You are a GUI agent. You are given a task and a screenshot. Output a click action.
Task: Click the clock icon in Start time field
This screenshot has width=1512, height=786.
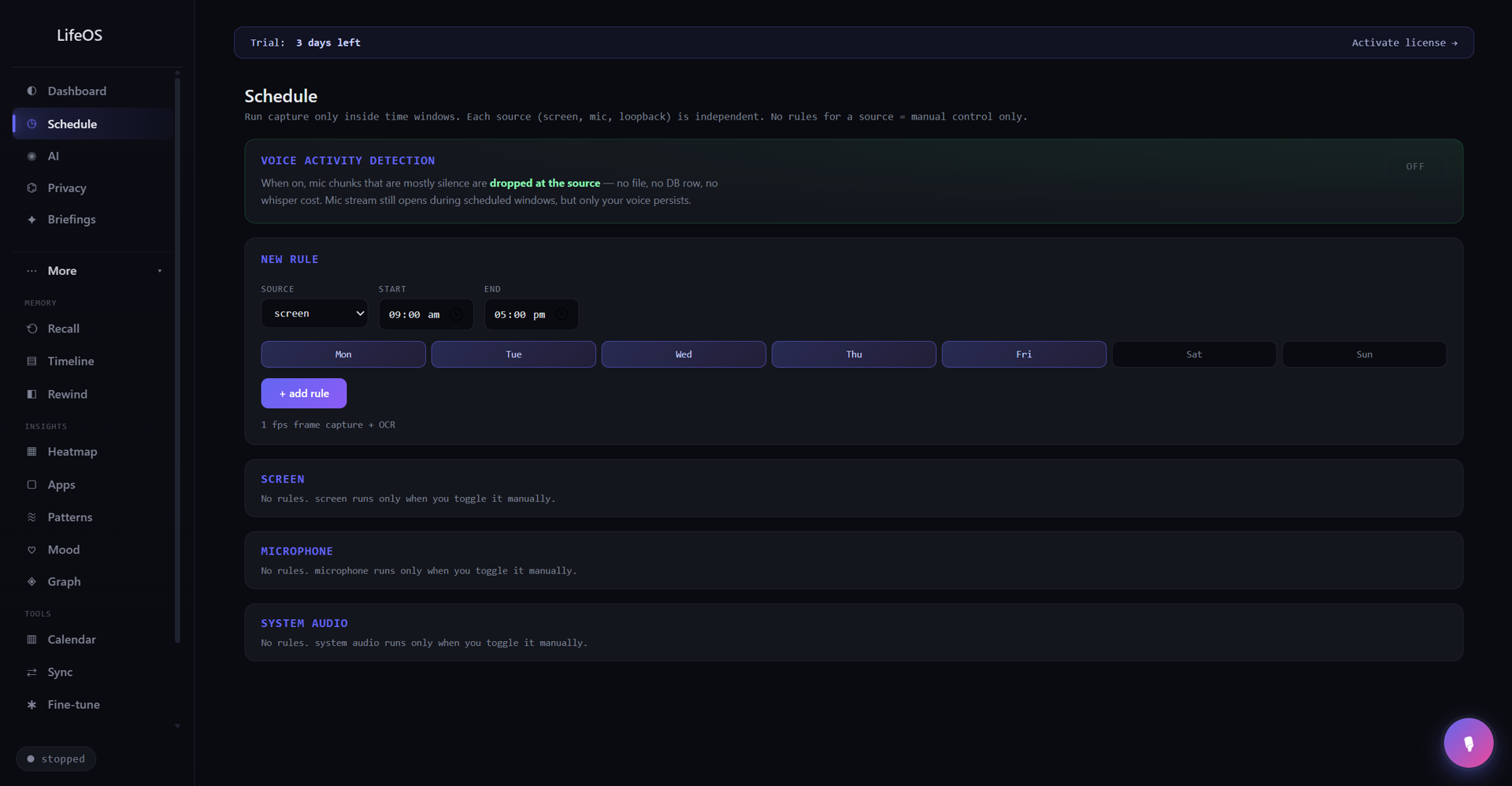click(456, 314)
